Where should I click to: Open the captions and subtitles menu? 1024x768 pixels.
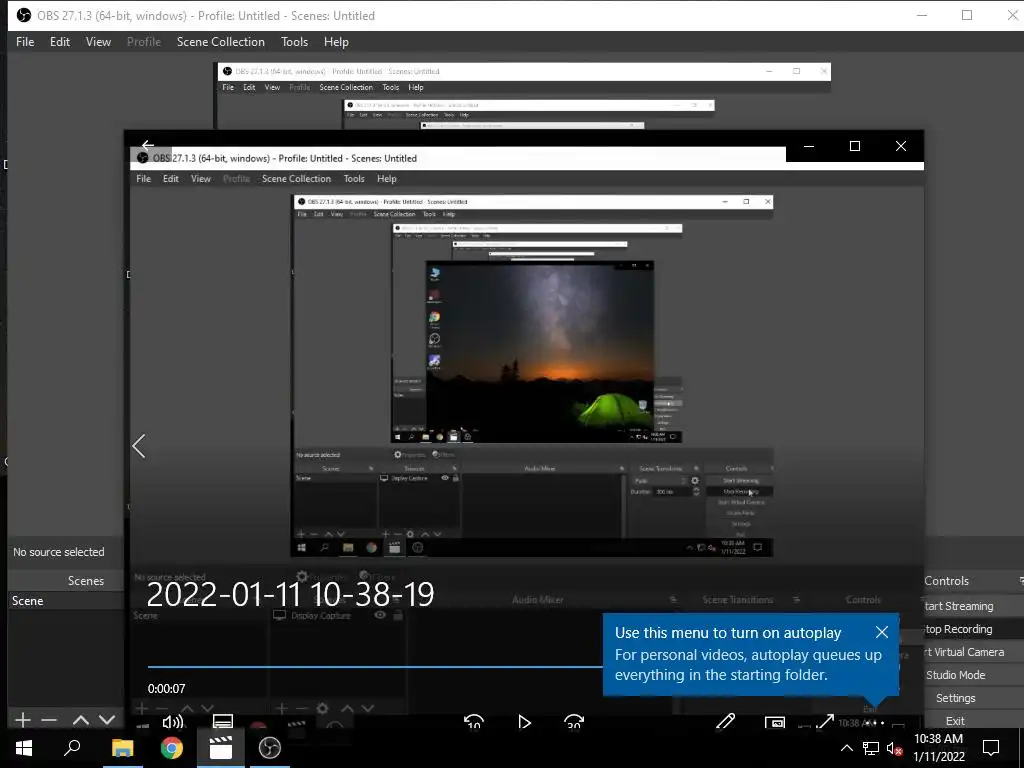[223, 722]
